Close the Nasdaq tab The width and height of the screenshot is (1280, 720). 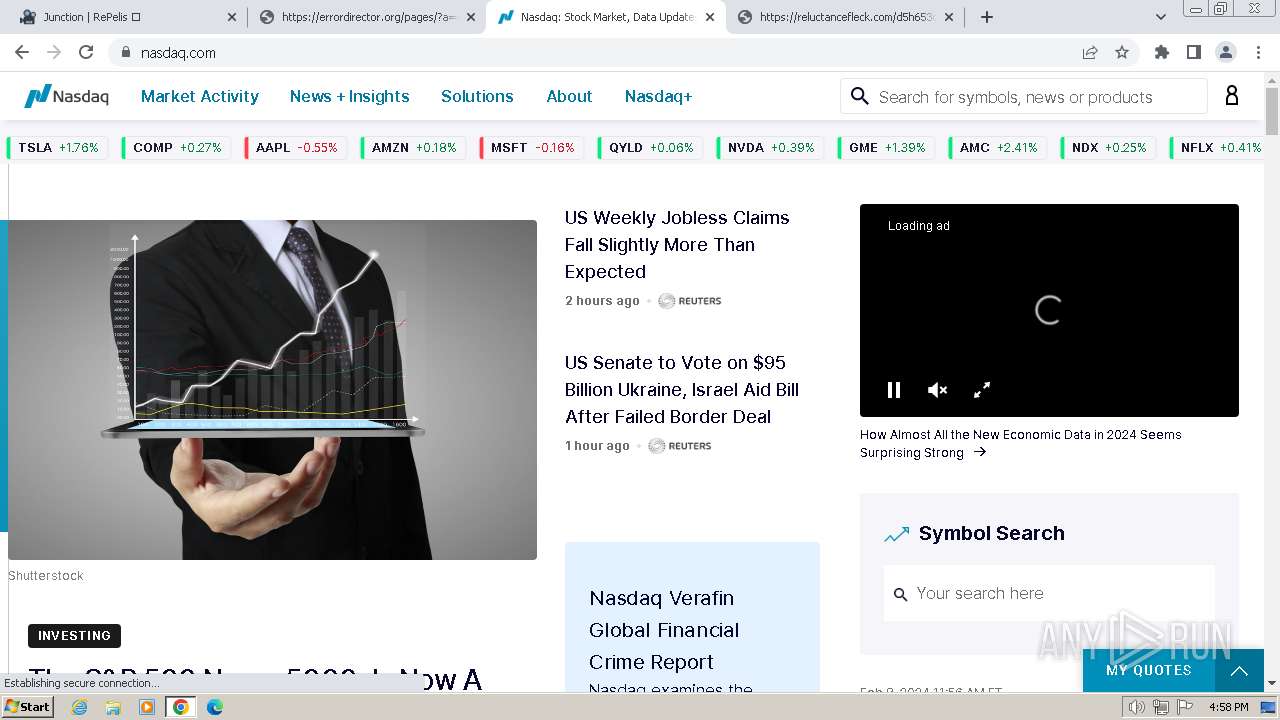click(710, 17)
